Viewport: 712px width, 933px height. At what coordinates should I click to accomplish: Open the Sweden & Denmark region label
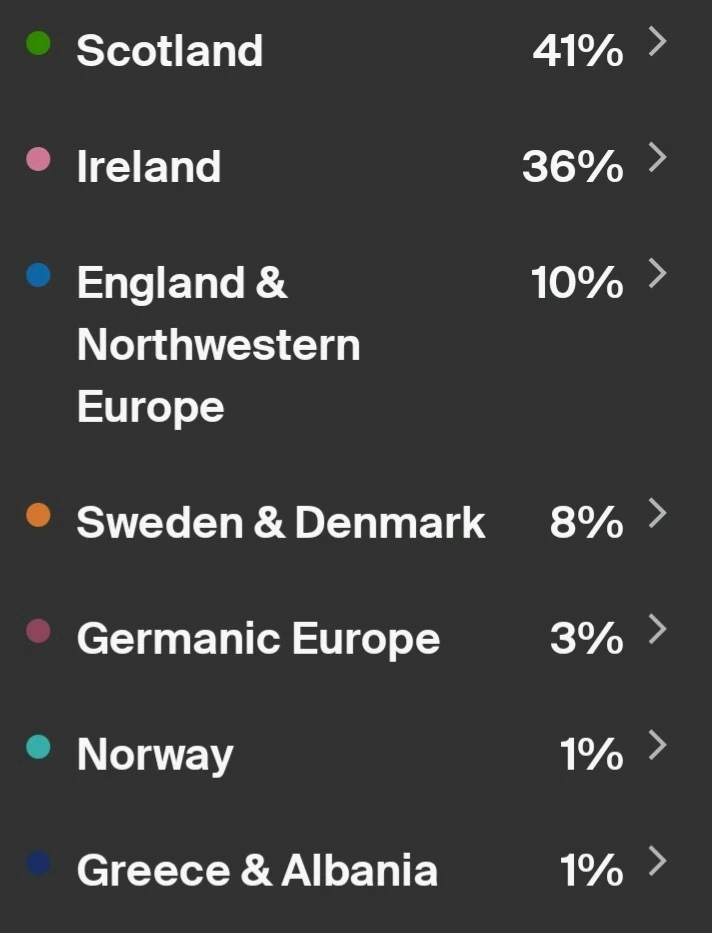click(x=280, y=523)
